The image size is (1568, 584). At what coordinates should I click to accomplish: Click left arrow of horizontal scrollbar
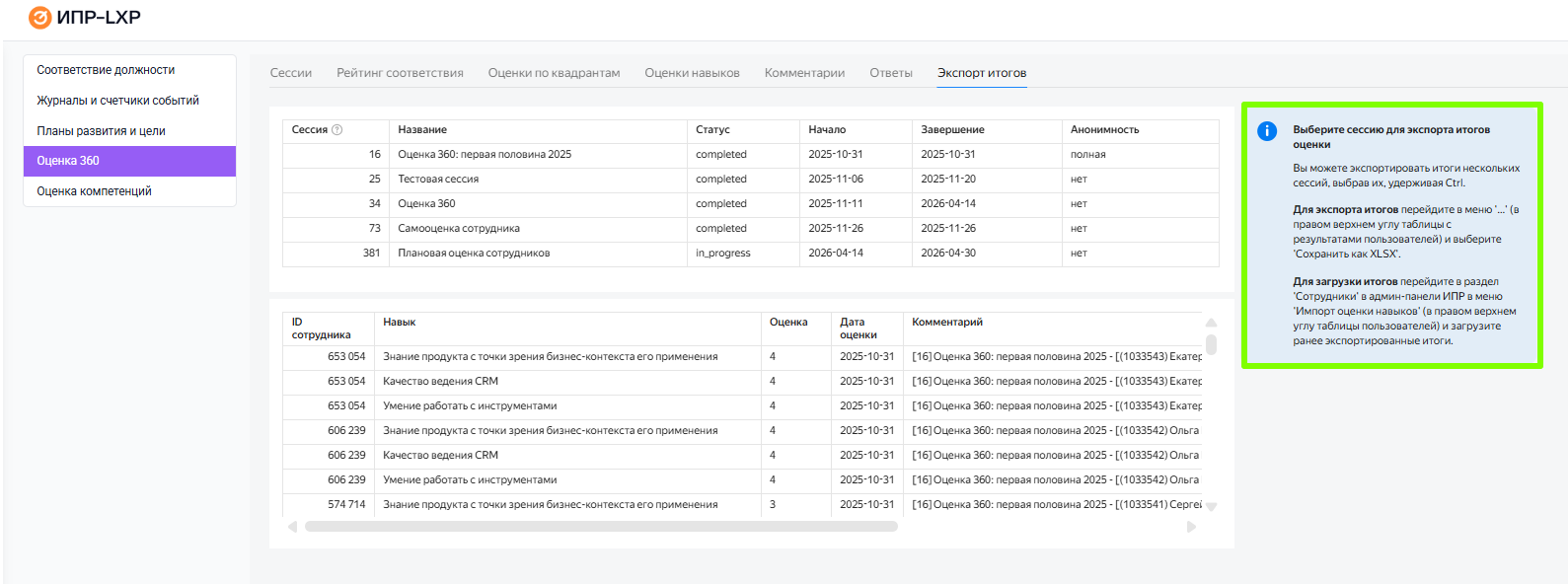pos(292,527)
